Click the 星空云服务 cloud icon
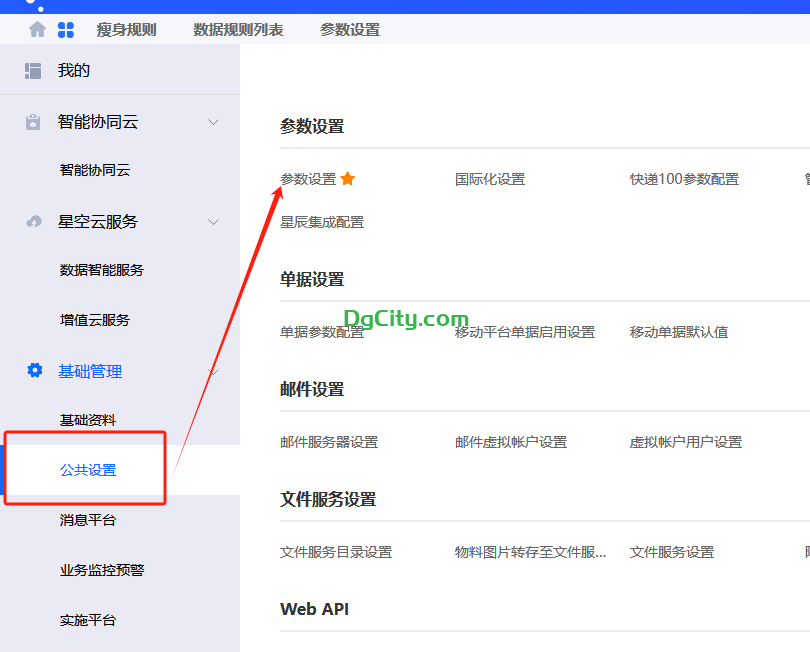Viewport: 810px width, 652px height. [34, 222]
